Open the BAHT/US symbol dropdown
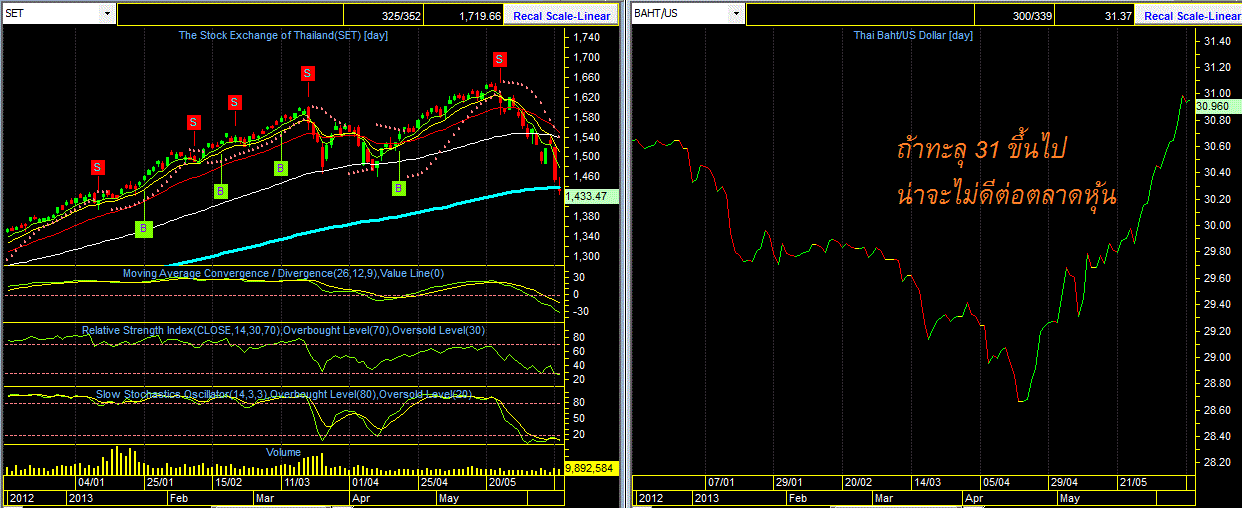This screenshot has width=1242, height=508. 736,15
